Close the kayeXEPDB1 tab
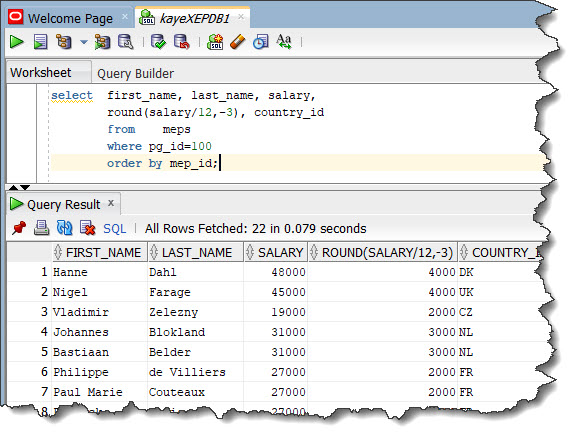Image resolution: width=581 pixels, height=445 pixels. pos(241,17)
